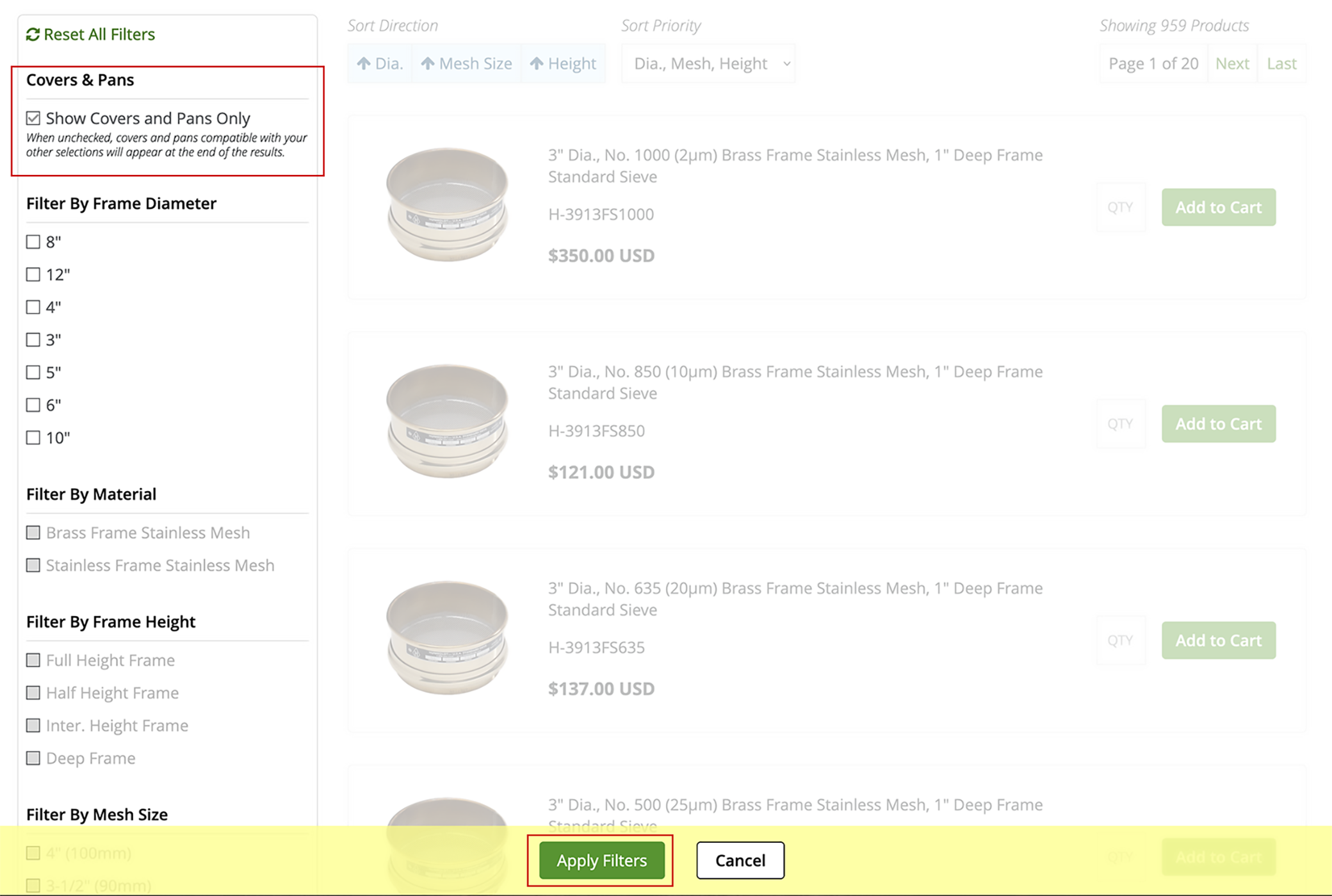Click QTY field for H-3913FS850

(x=1120, y=423)
